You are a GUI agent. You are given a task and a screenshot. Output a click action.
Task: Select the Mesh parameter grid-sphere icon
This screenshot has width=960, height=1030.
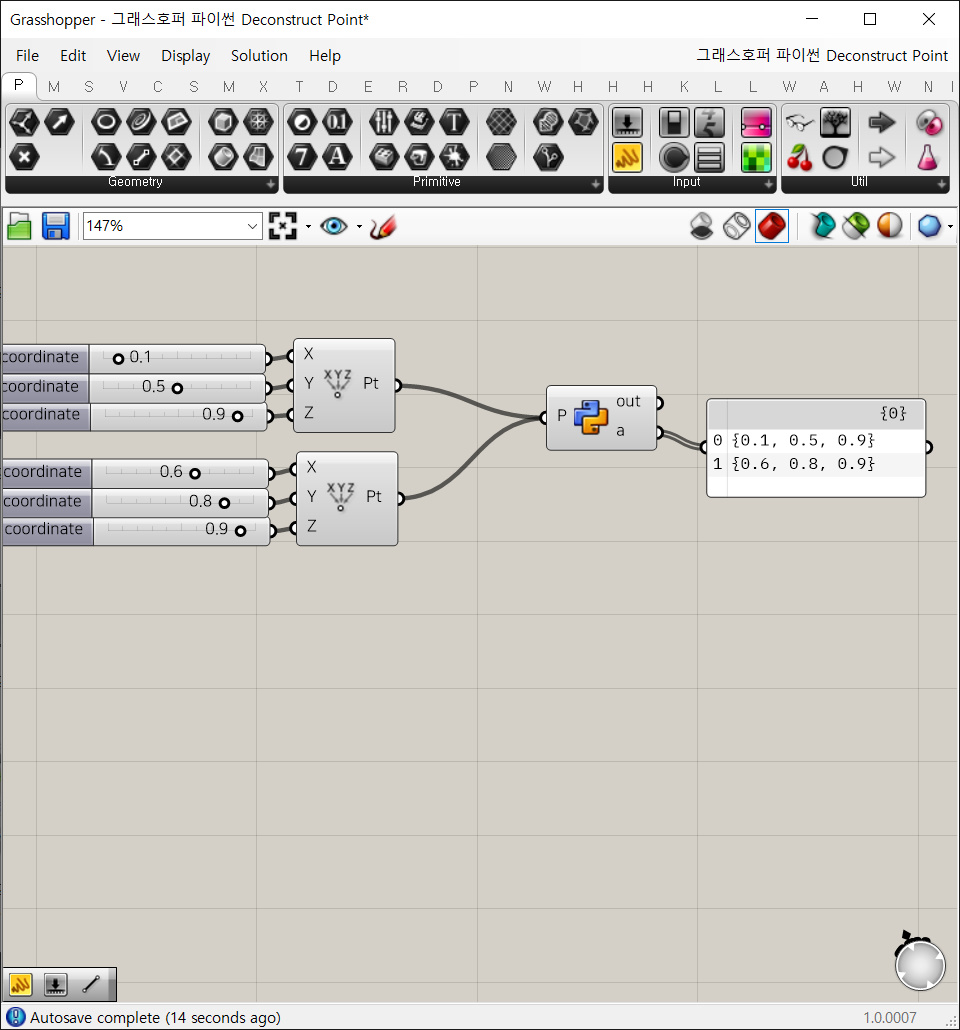coord(258,122)
